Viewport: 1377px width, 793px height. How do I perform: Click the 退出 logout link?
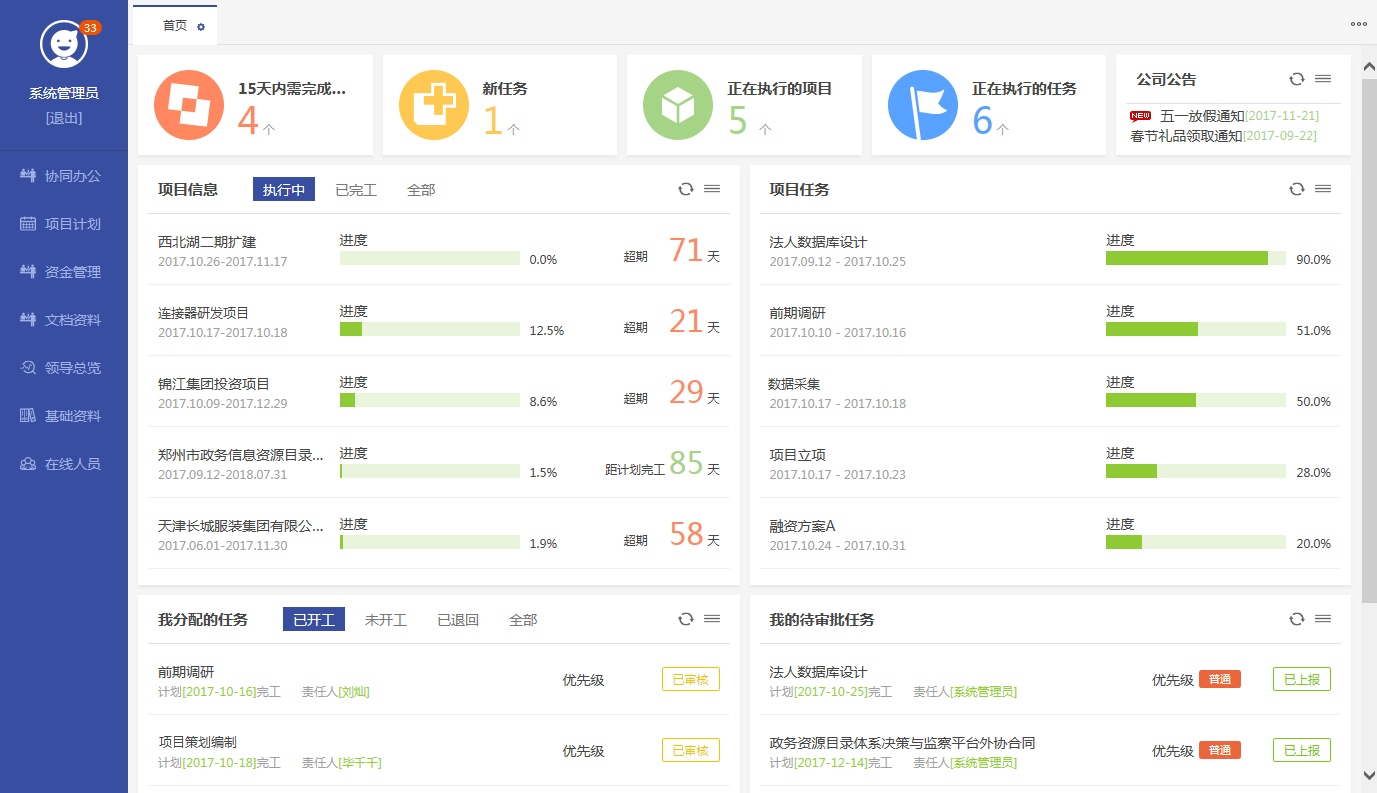pos(64,118)
